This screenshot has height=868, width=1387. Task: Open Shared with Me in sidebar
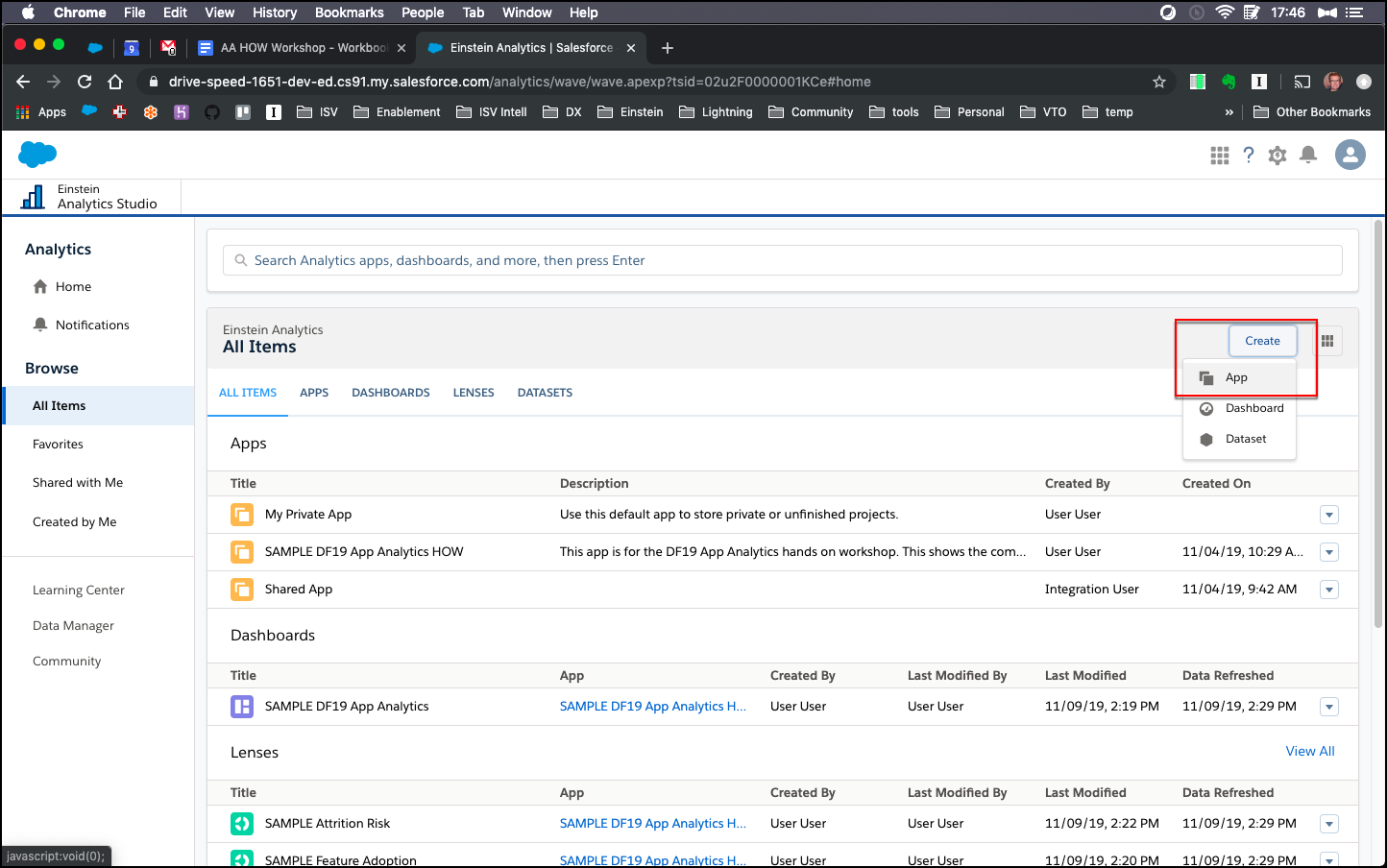tap(78, 483)
